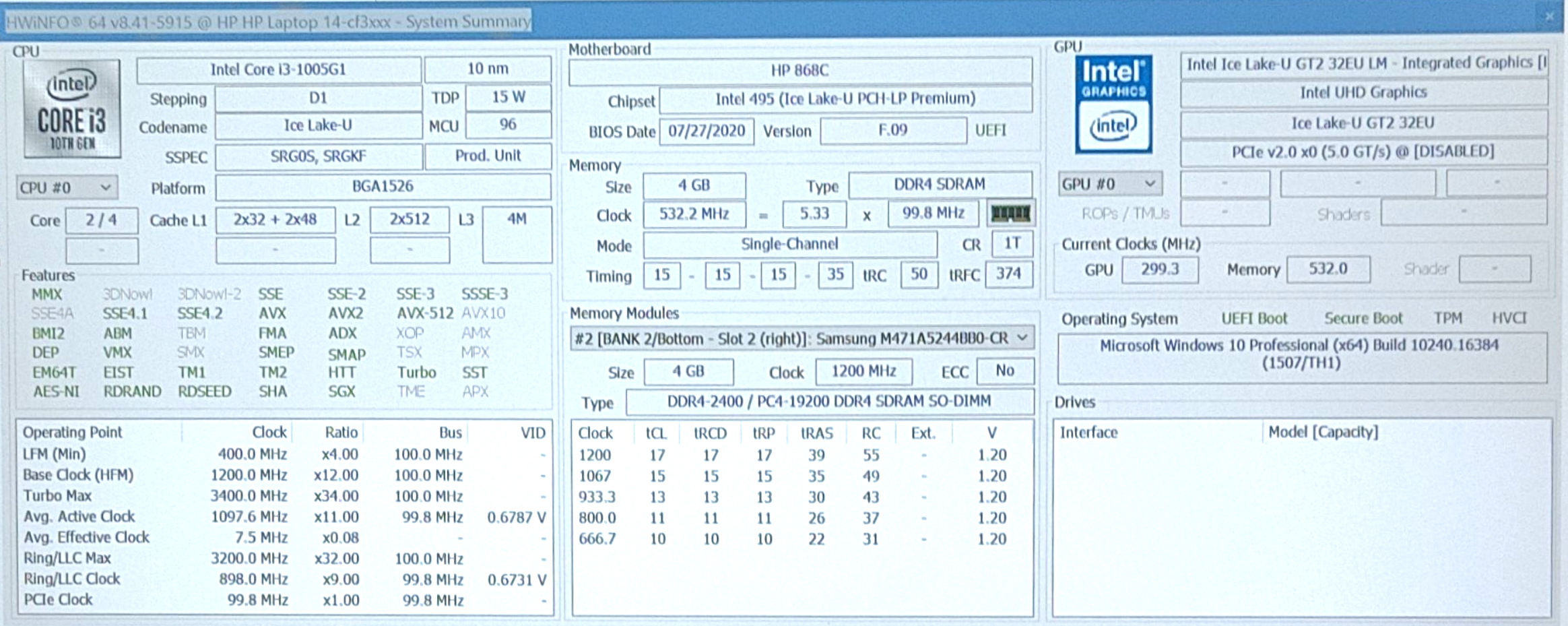Image resolution: width=1568 pixels, height=626 pixels.
Task: Click the 10 nm process field
Action: click(x=488, y=69)
